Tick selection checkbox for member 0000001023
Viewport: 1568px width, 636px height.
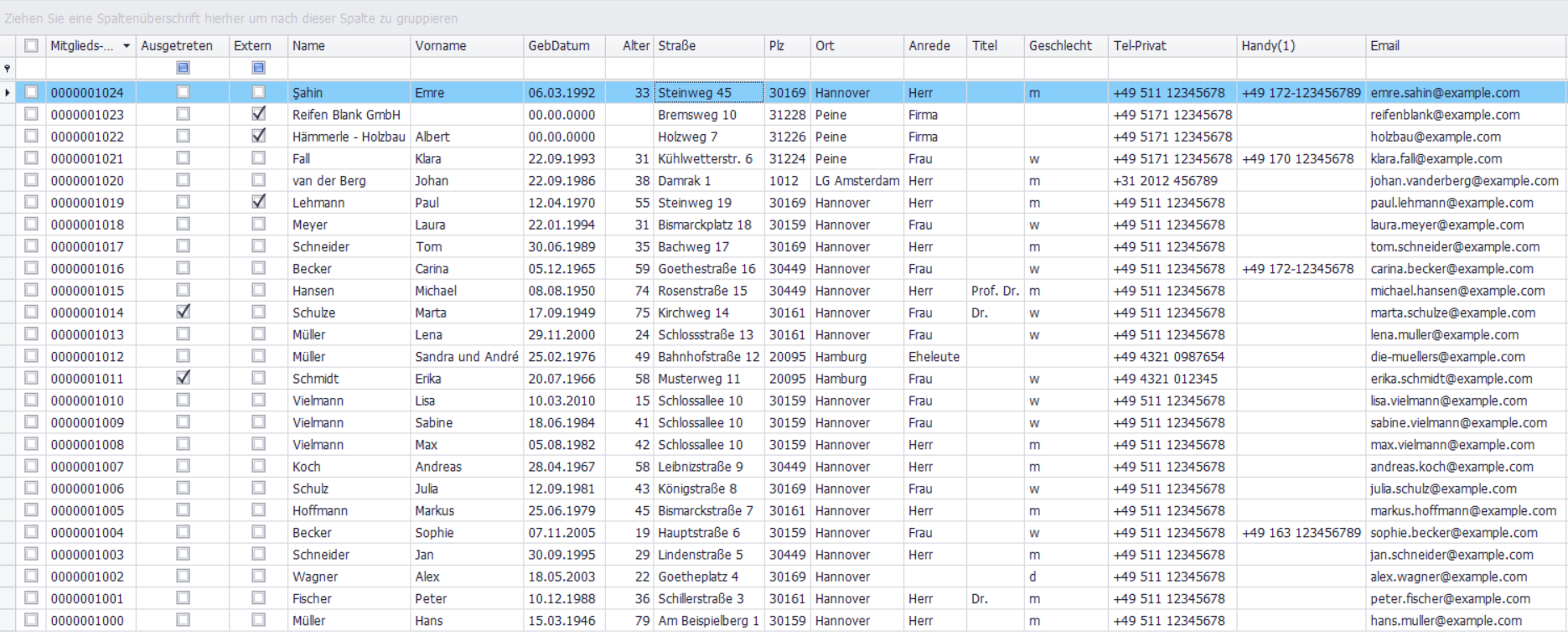pos(31,115)
